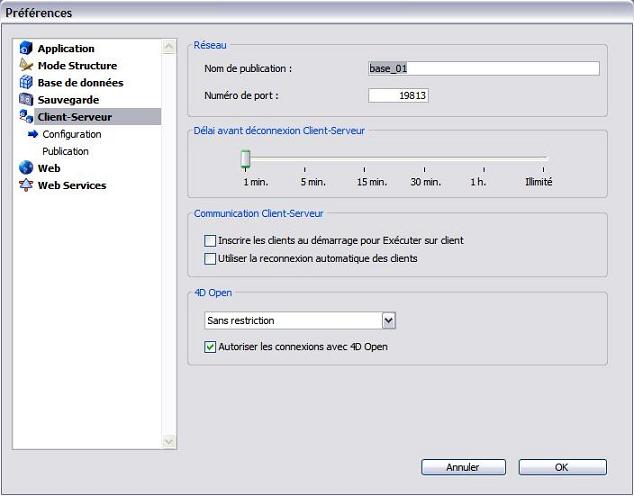Click the Nom de publication field
This screenshot has height=496, width=634.
(483, 68)
